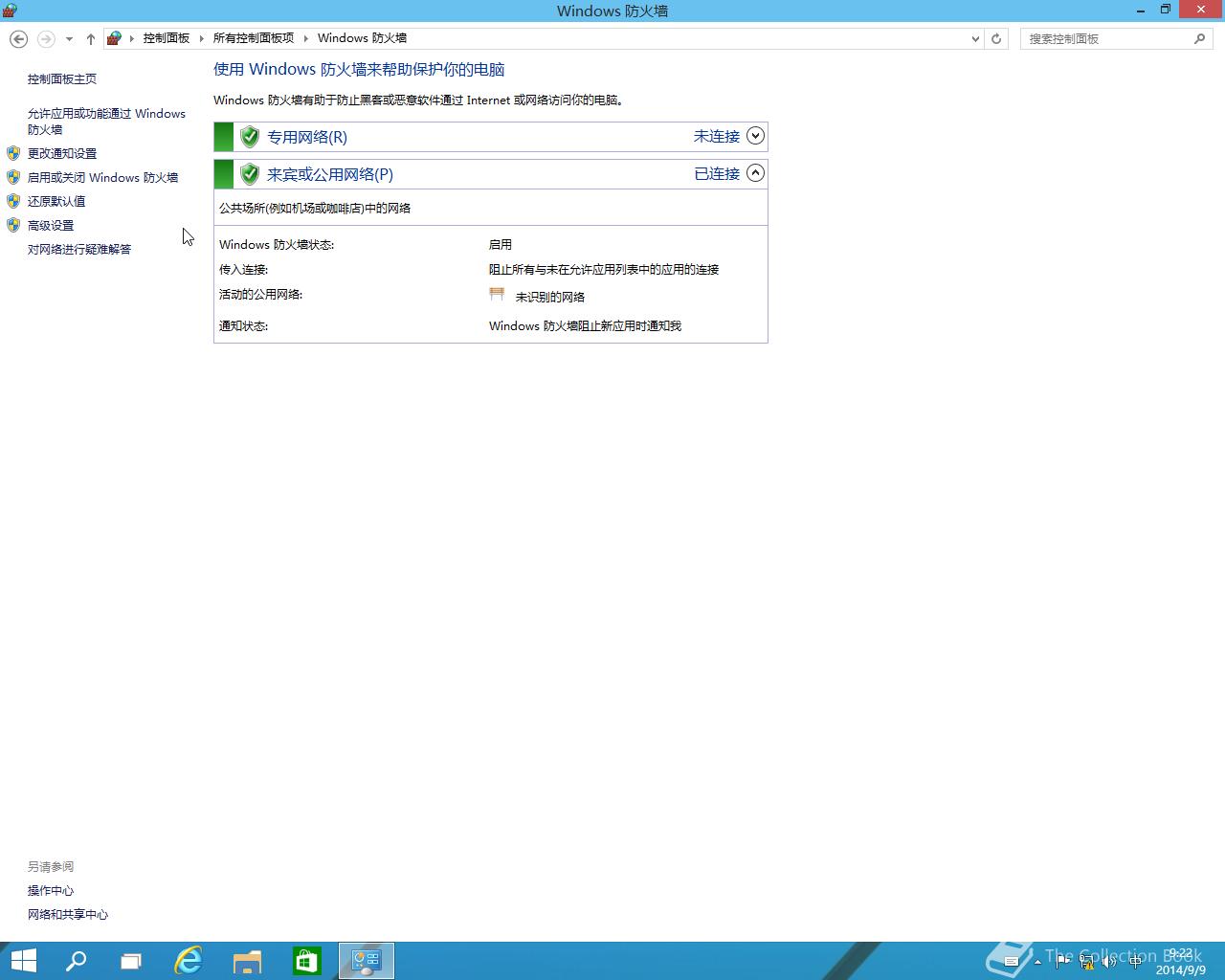1225x980 pixels.
Task: Expand arrow after 控制面板 breadcrumb
Action: (202, 38)
